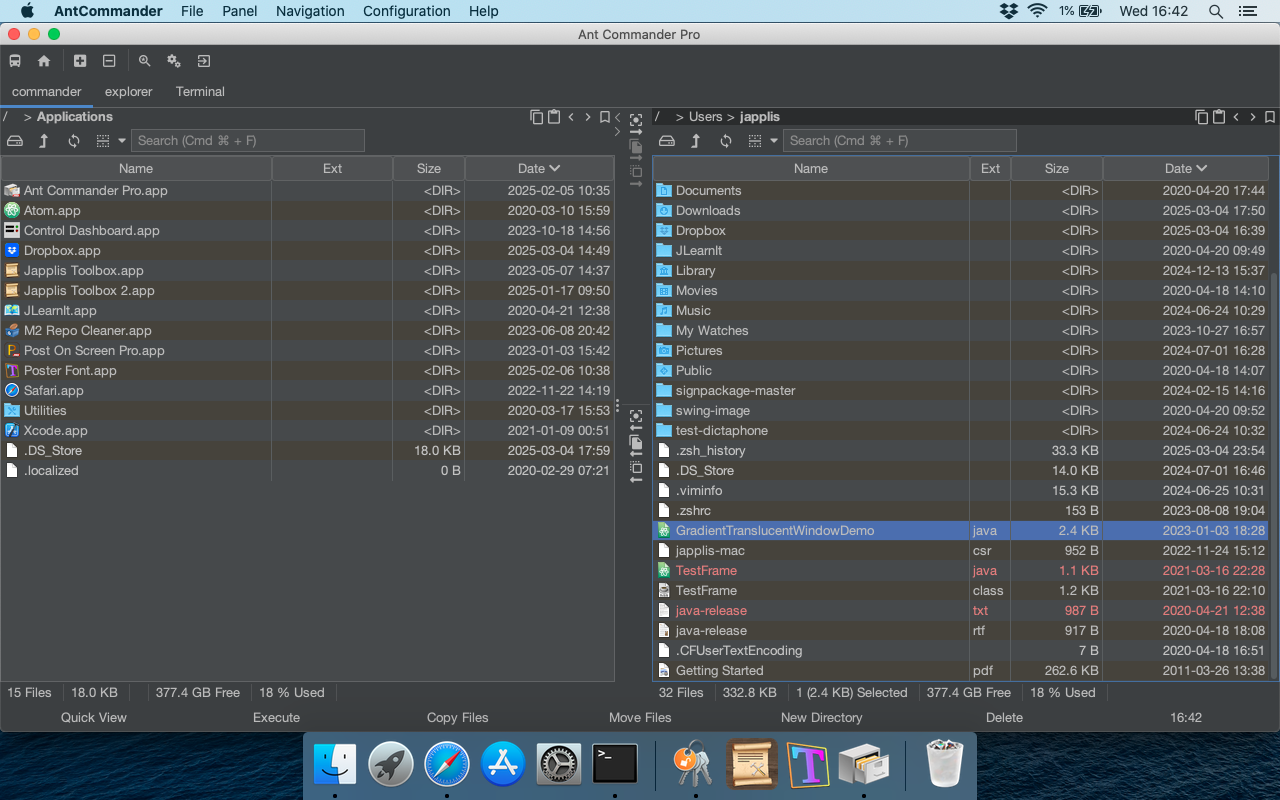The image size is (1280, 800).
Task: Switch to the Terminal tab
Action: point(200,92)
